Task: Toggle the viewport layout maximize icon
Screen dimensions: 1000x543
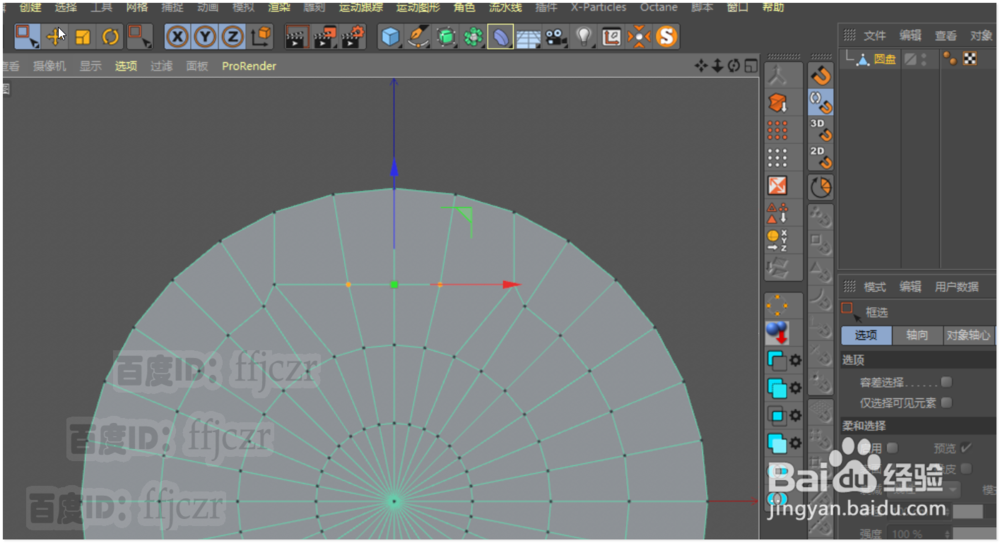Action: pos(751,66)
